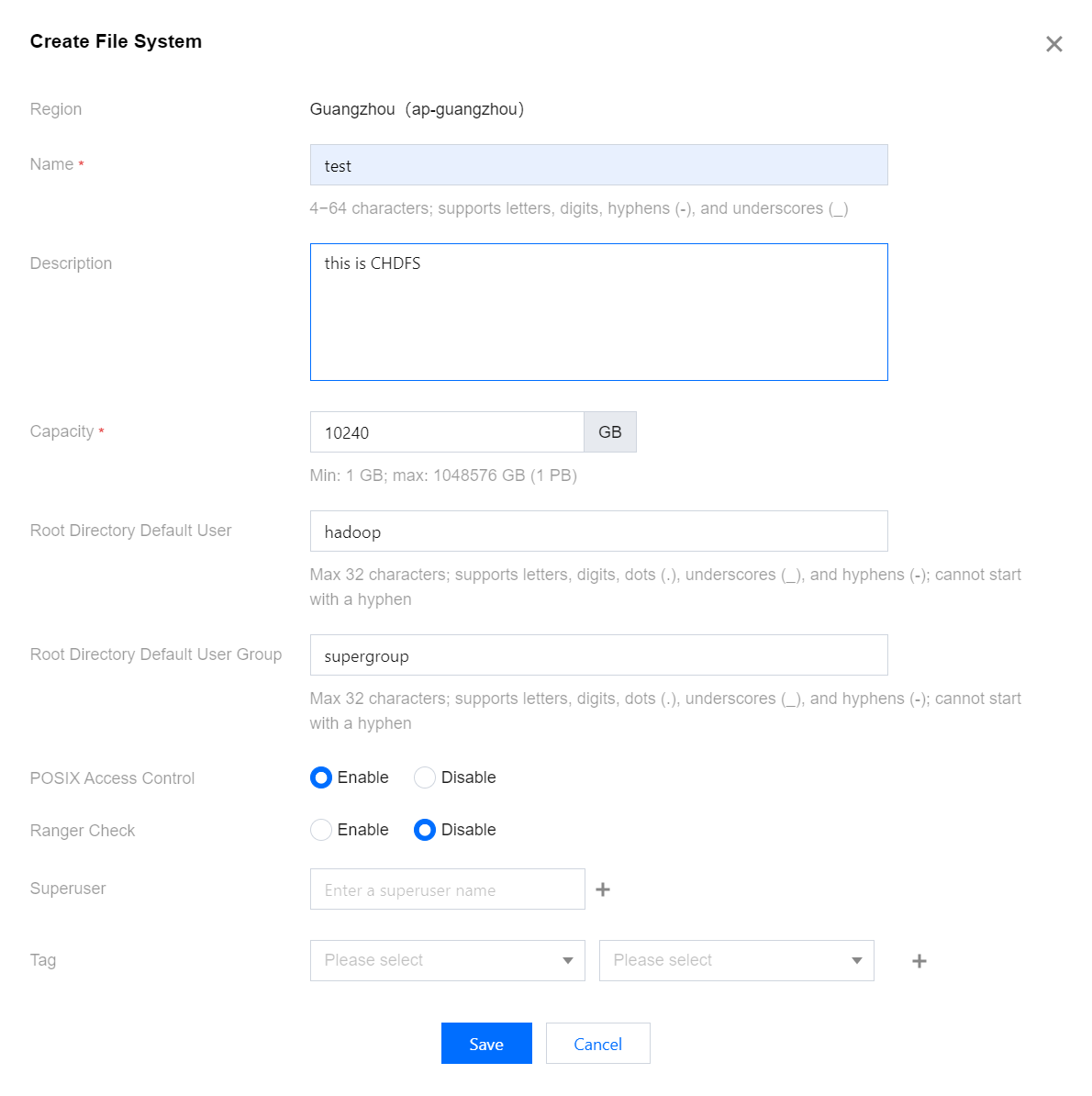Click the Create File System title
The width and height of the screenshot is (1092, 1096).
click(116, 41)
